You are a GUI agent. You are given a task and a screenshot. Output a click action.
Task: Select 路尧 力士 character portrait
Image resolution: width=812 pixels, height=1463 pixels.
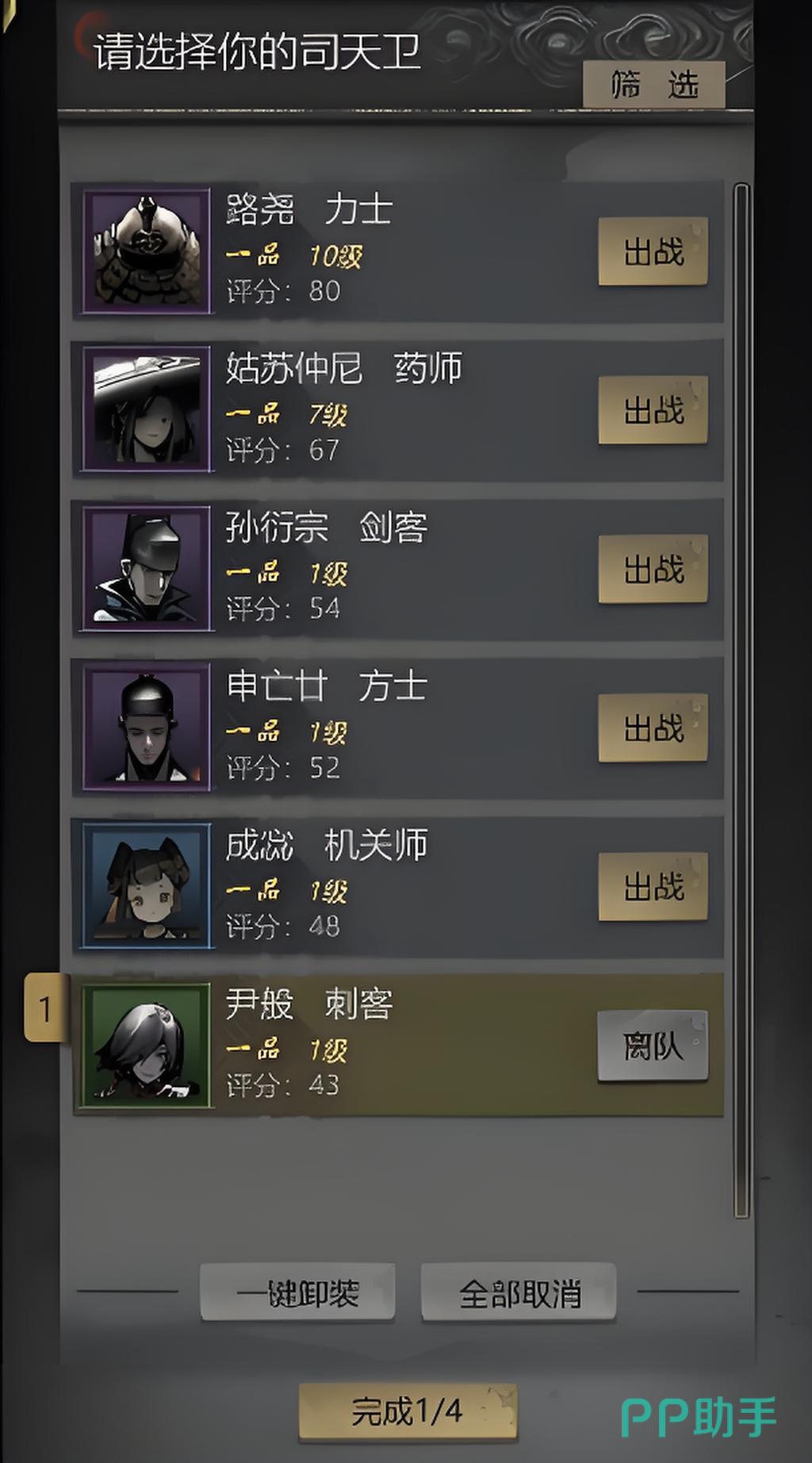[146, 251]
